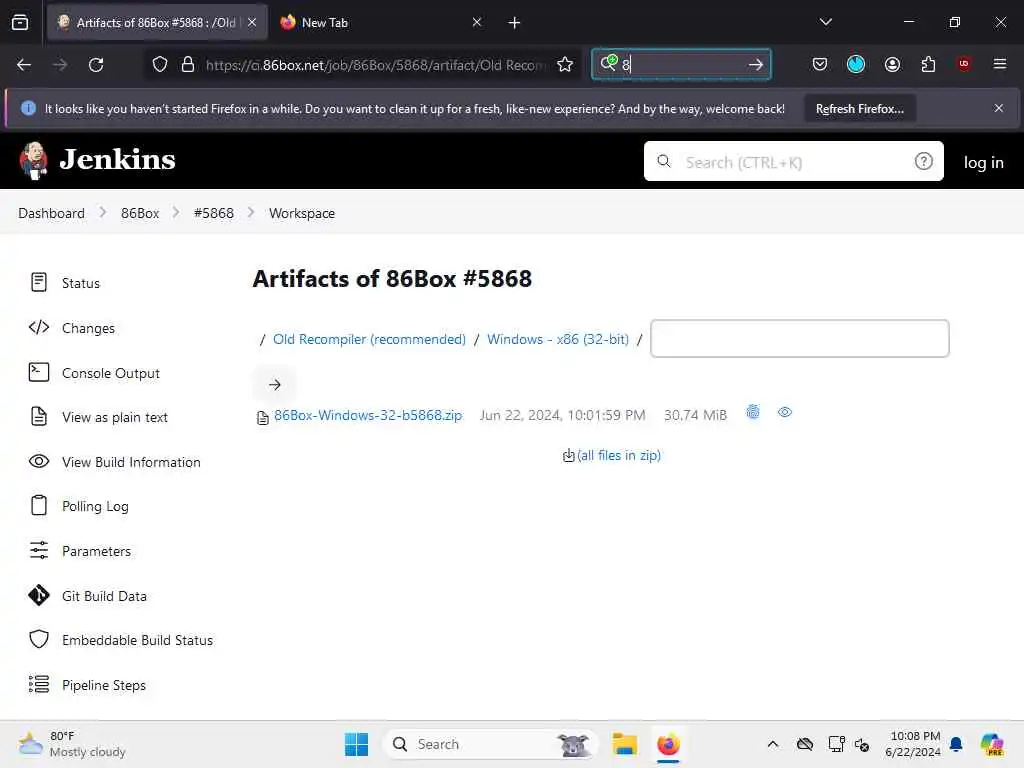Reload the current page
Screen dimensions: 1024x768
pos(96,65)
